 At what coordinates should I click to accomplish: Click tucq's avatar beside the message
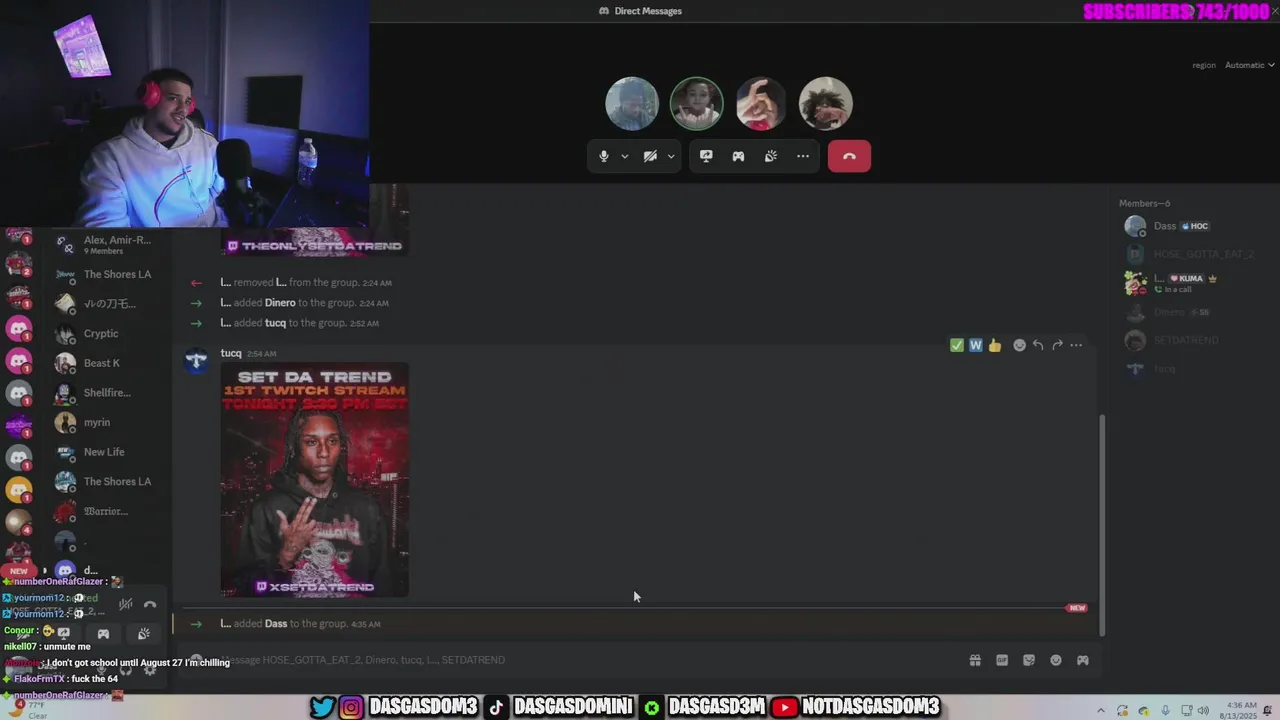(x=196, y=361)
